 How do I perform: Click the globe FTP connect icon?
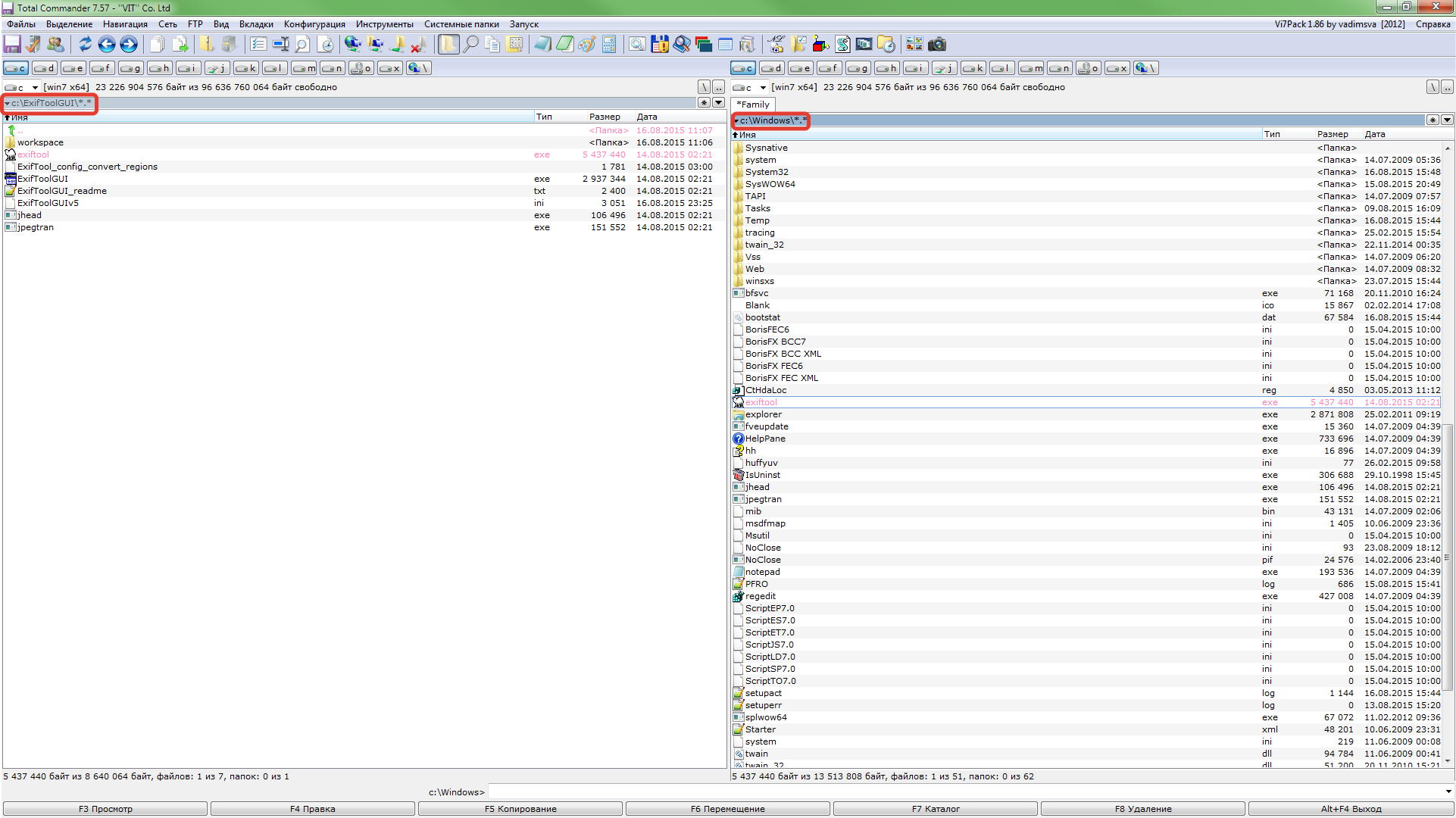pos(352,44)
